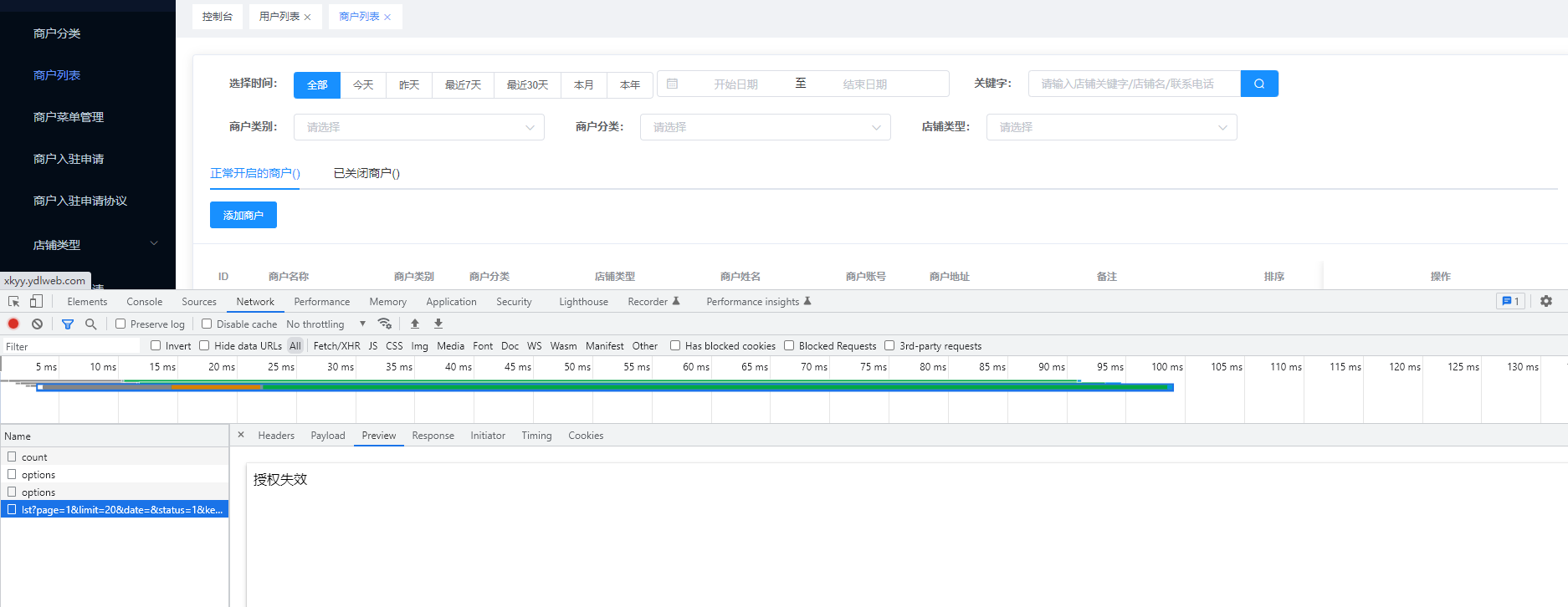Image resolution: width=1568 pixels, height=607 pixels.
Task: Close the request details pane
Action: tap(241, 435)
